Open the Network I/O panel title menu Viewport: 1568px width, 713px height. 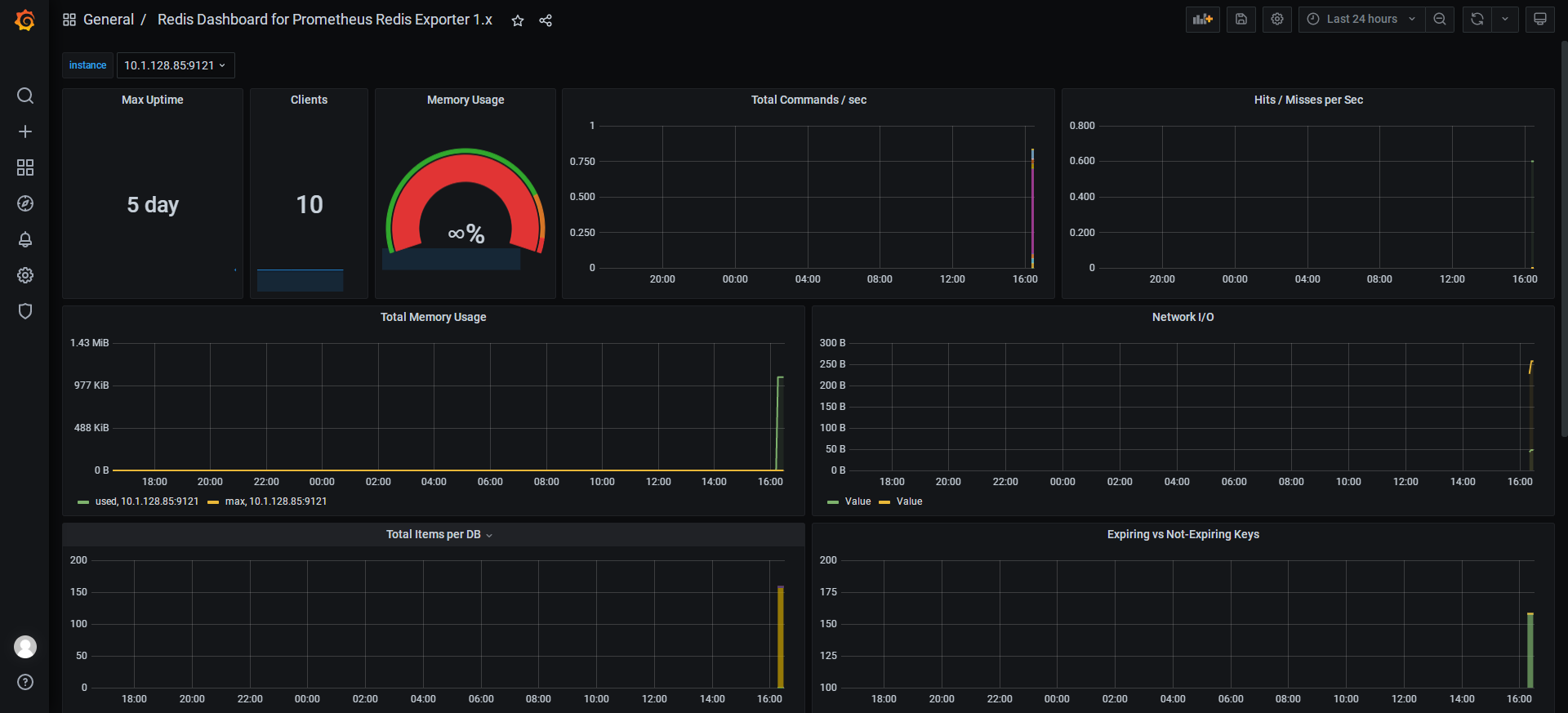[1183, 317]
